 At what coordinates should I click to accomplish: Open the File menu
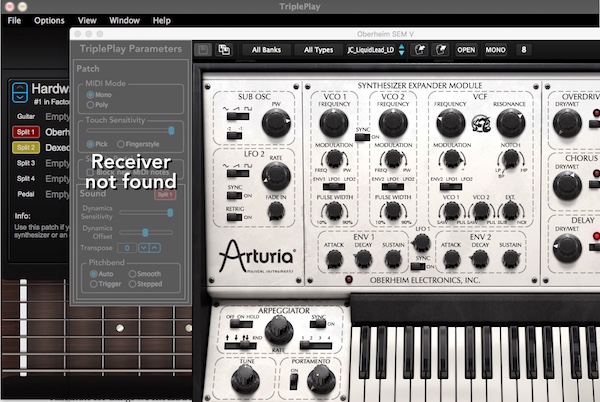pos(14,21)
